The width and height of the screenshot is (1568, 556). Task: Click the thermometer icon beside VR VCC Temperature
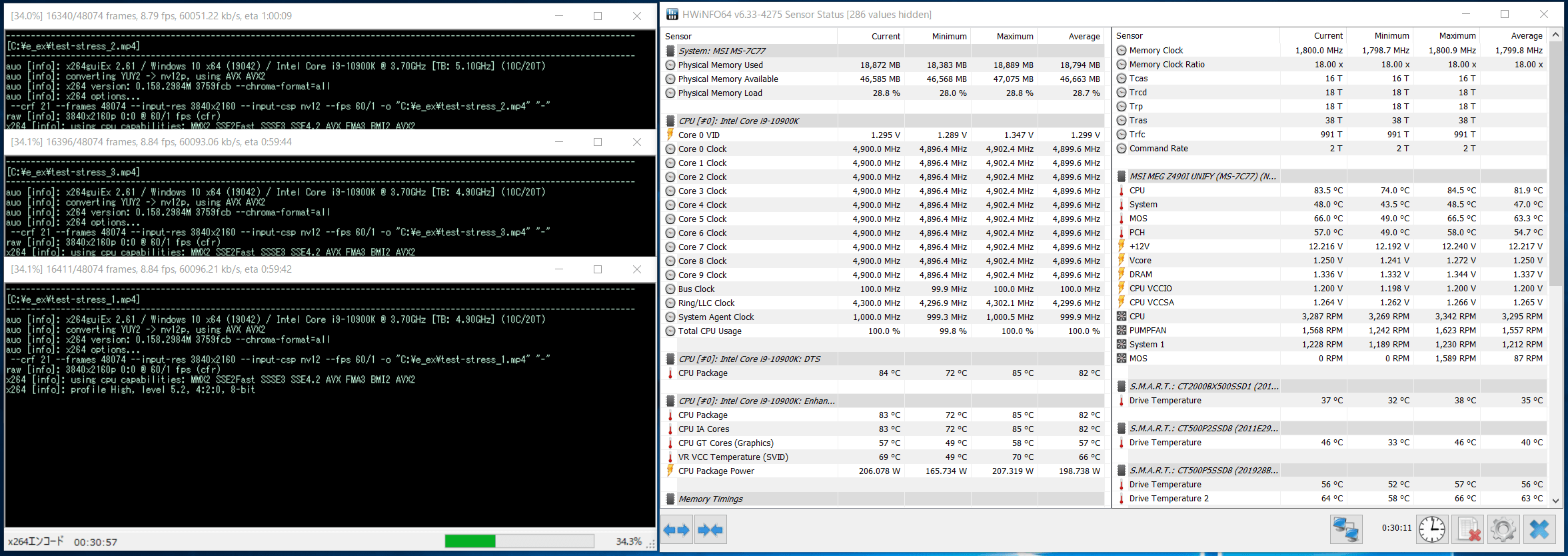pyautogui.click(x=670, y=457)
